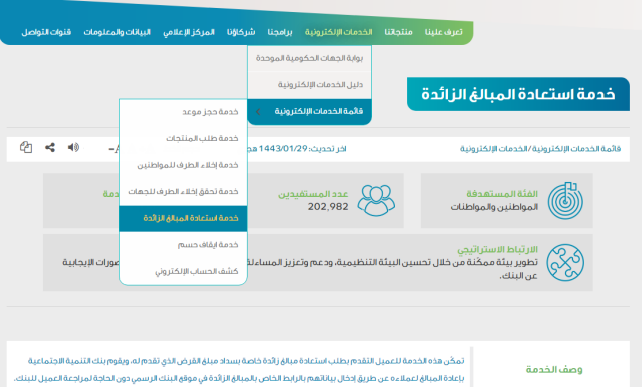This screenshot has height=387, width=642.
Task: Decrease font size with the A- control
Action: tap(114, 149)
